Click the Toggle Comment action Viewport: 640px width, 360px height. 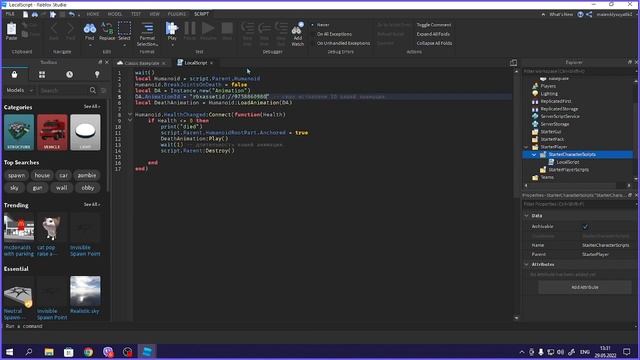tap(434, 25)
